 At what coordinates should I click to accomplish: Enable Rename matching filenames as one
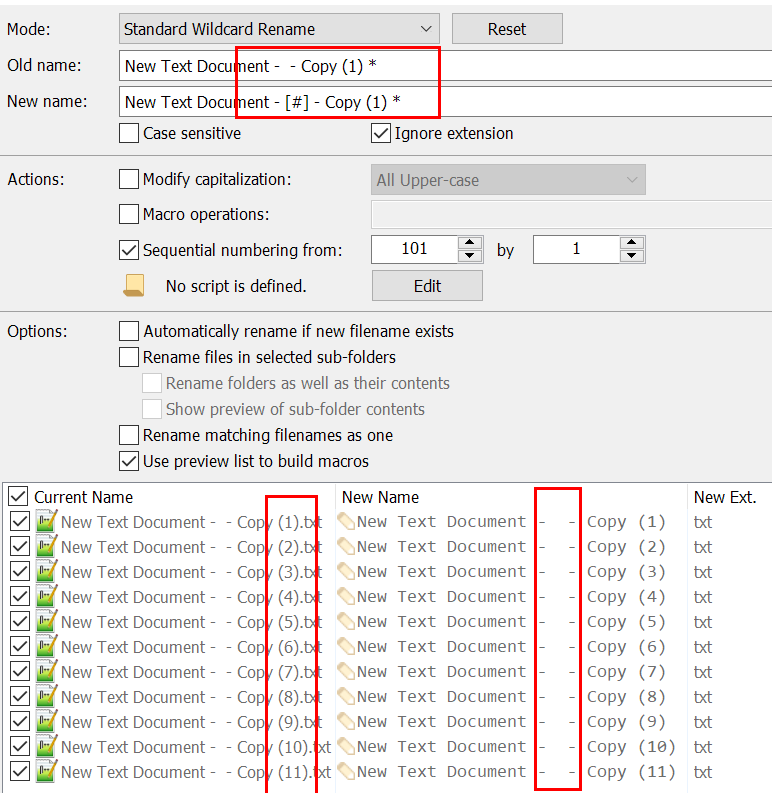pos(129,435)
